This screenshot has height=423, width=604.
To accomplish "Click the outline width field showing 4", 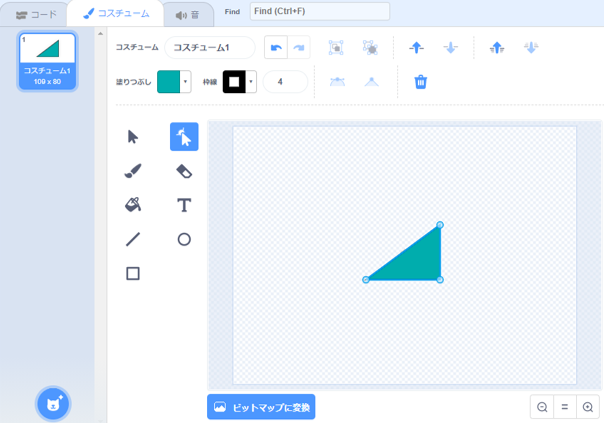I will click(x=285, y=82).
